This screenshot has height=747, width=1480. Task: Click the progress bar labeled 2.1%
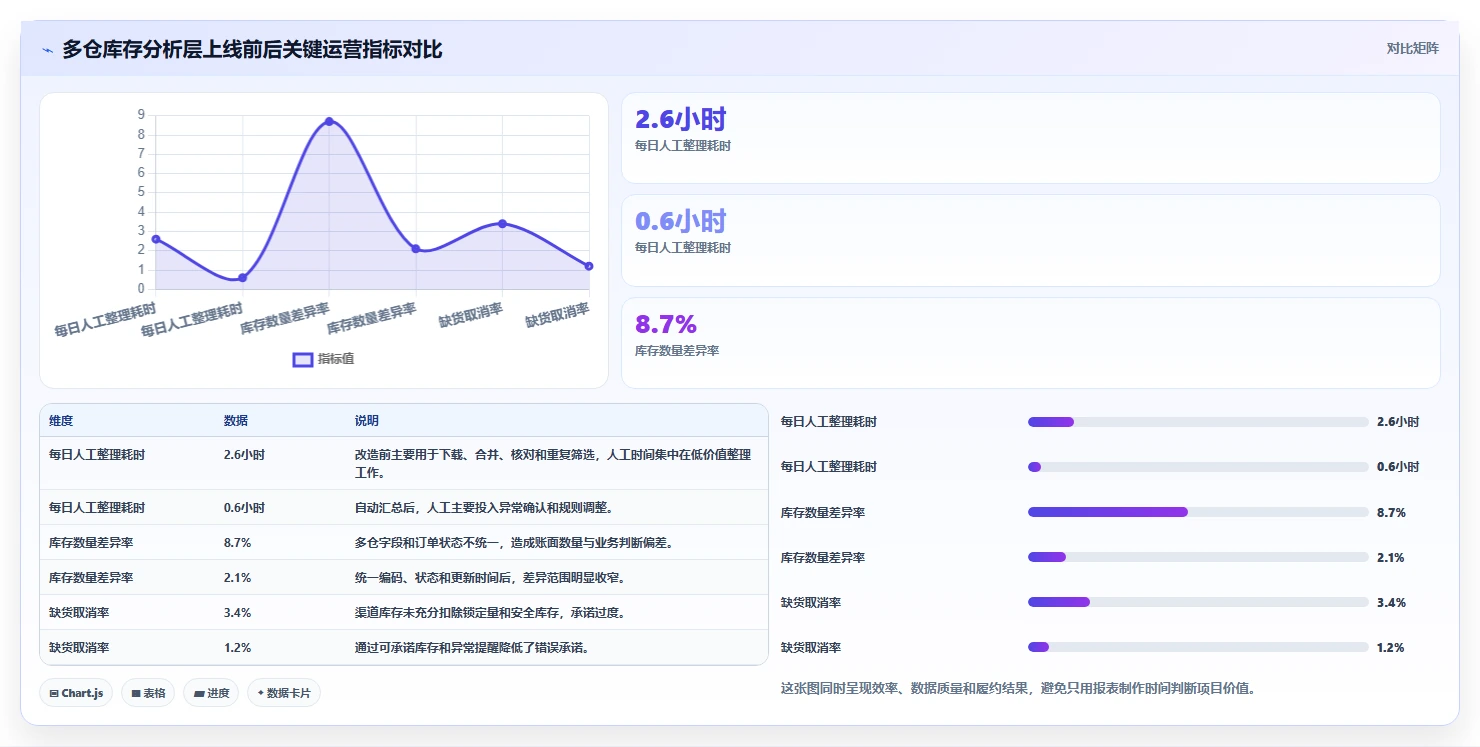[1198, 557]
